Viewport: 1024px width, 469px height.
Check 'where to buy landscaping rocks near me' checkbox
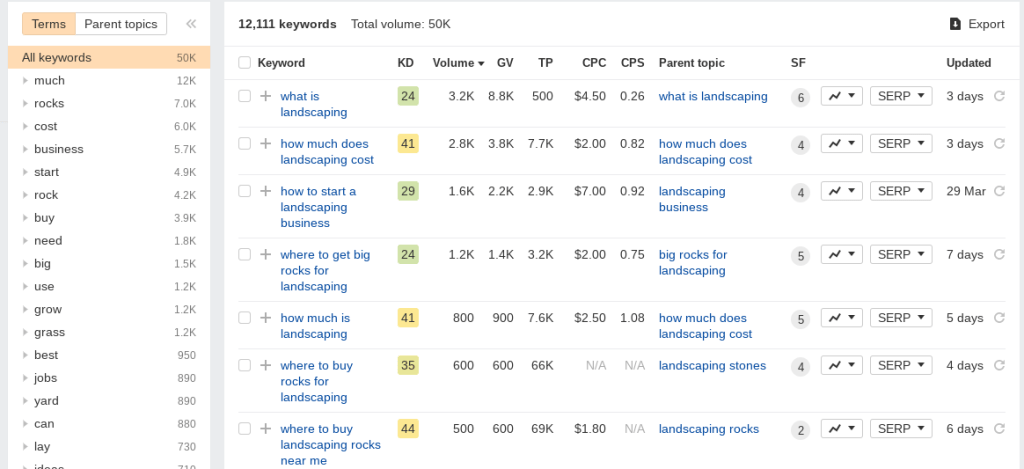point(244,429)
